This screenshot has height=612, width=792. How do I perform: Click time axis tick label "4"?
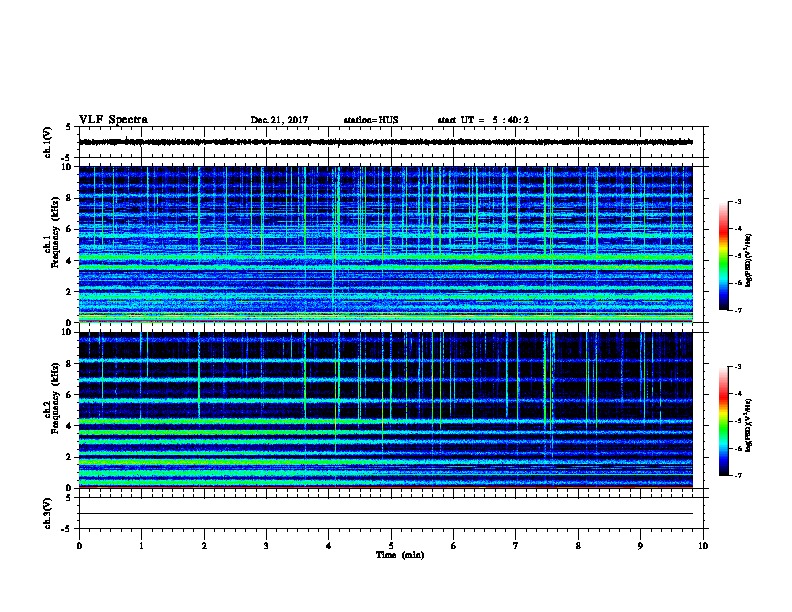329,546
